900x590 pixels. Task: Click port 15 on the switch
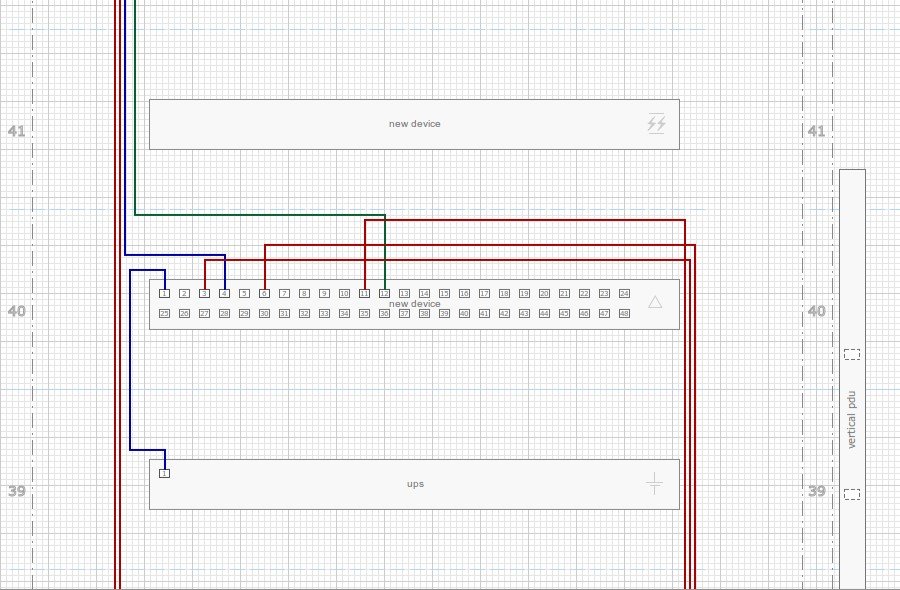(444, 293)
